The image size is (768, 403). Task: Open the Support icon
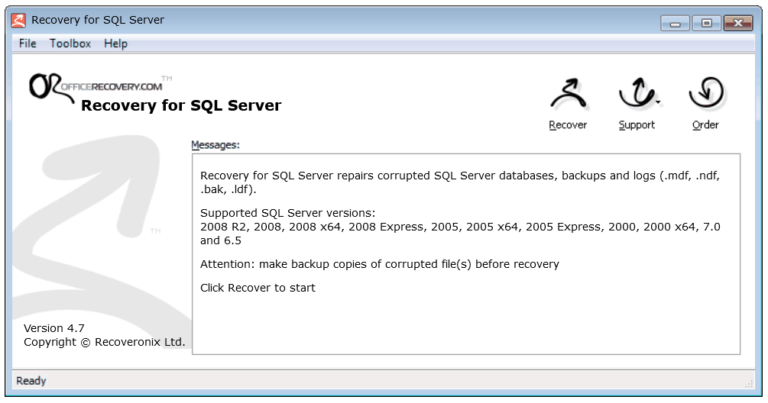click(637, 103)
